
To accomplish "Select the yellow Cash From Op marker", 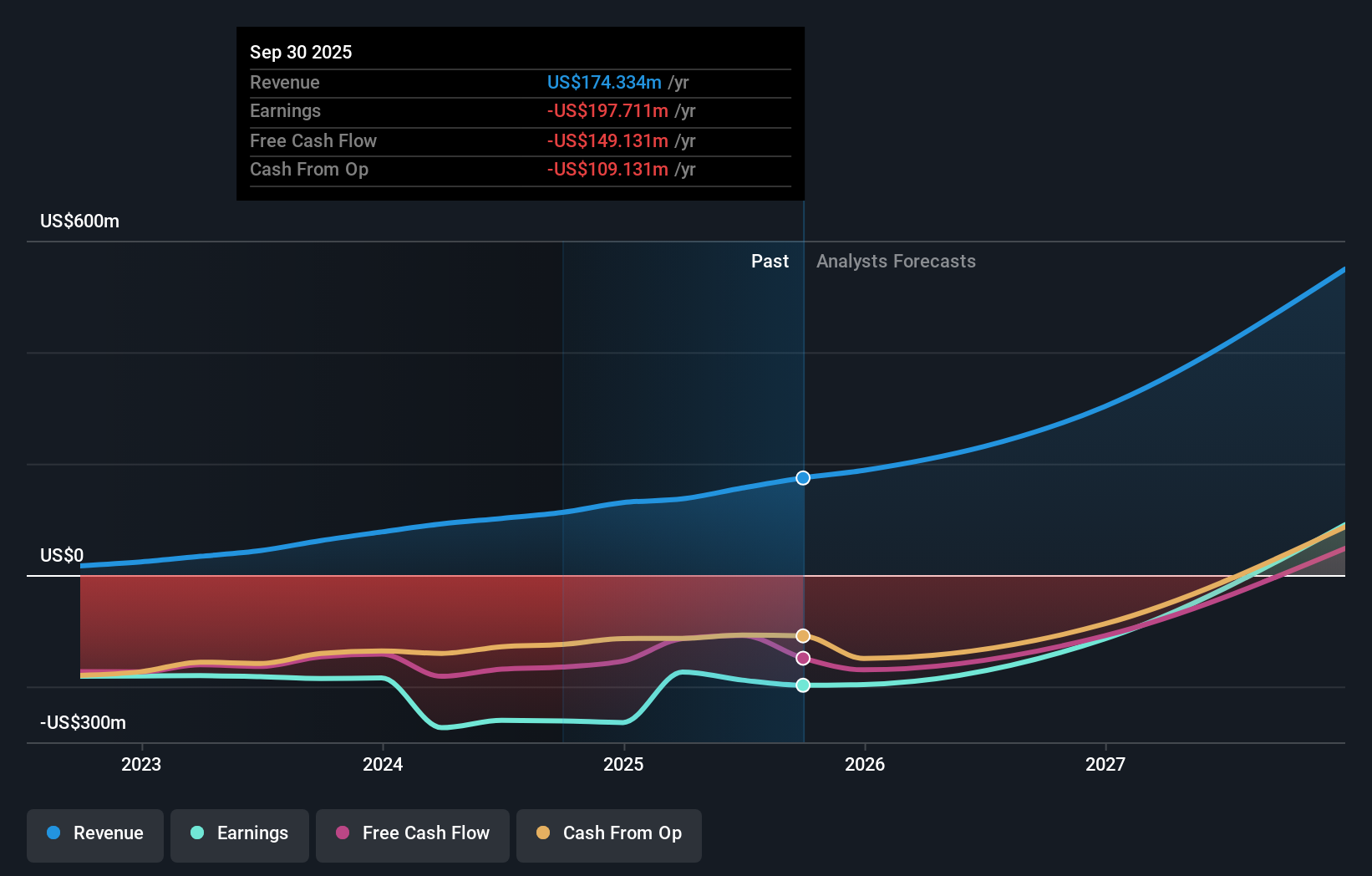I will [x=802, y=635].
